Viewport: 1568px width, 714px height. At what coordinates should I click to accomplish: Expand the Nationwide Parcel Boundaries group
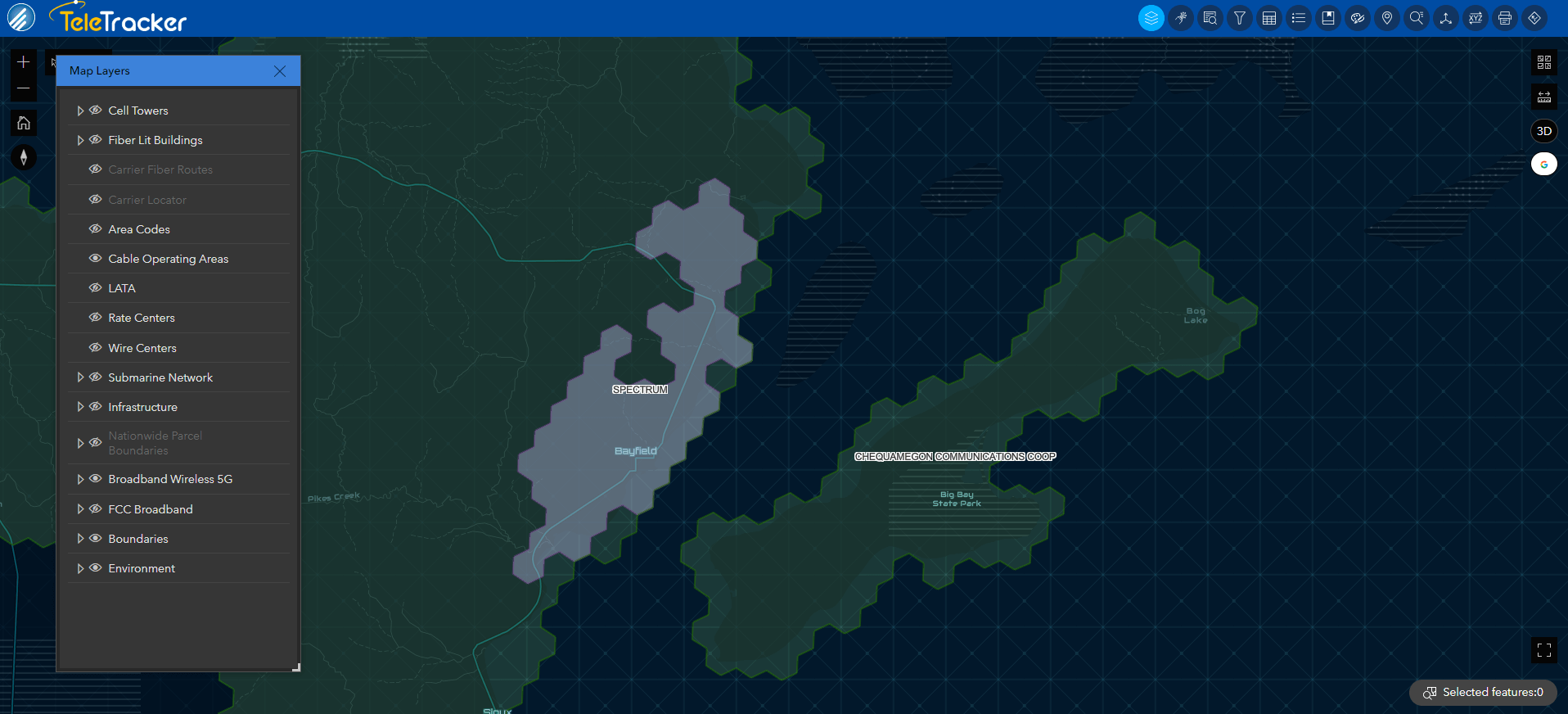click(80, 443)
